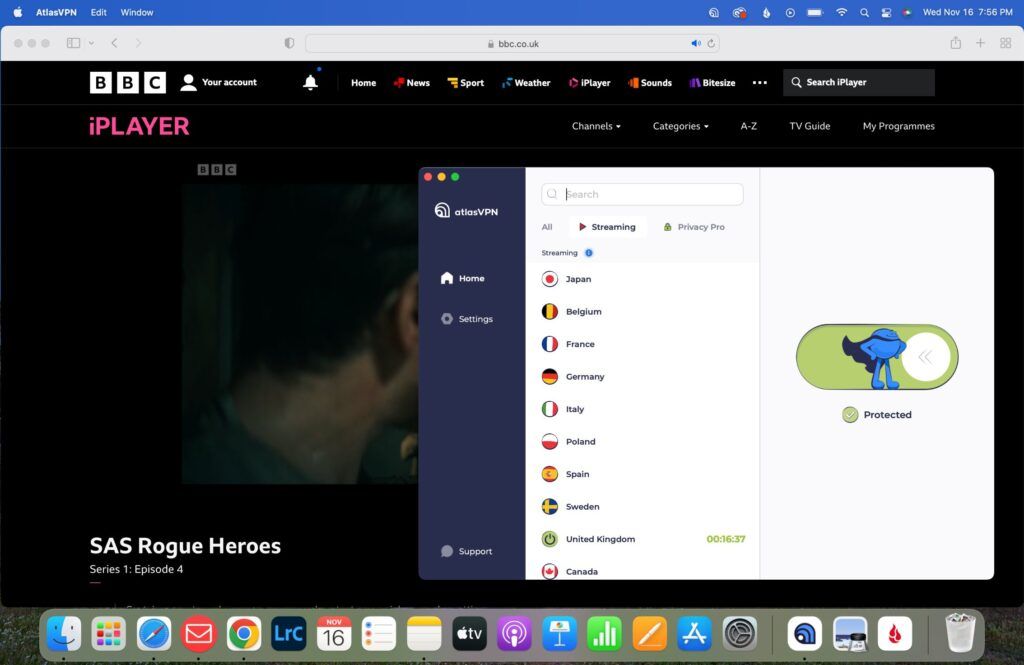This screenshot has width=1024, height=665.
Task: Open Your account on BBC
Action: [x=219, y=82]
